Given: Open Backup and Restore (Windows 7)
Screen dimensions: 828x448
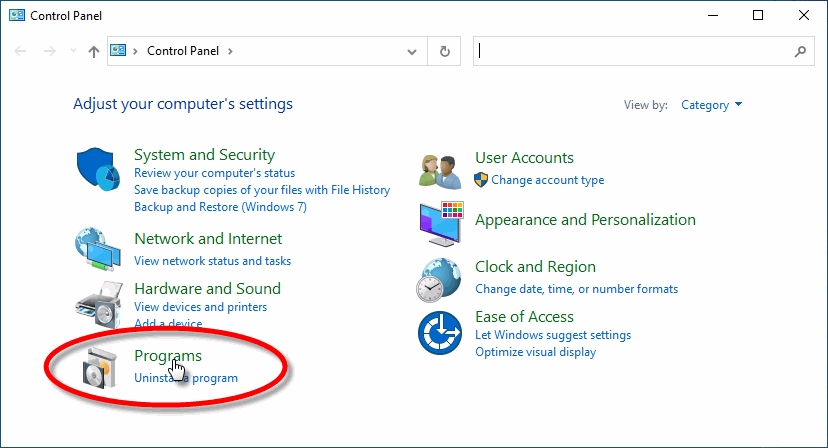Looking at the screenshot, I should click(220, 207).
